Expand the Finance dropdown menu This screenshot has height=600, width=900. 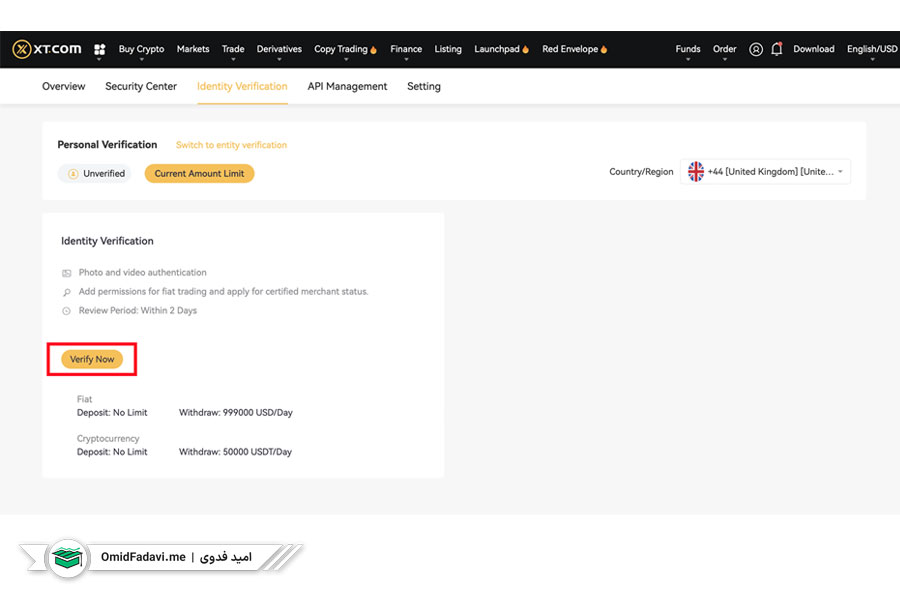coord(406,49)
